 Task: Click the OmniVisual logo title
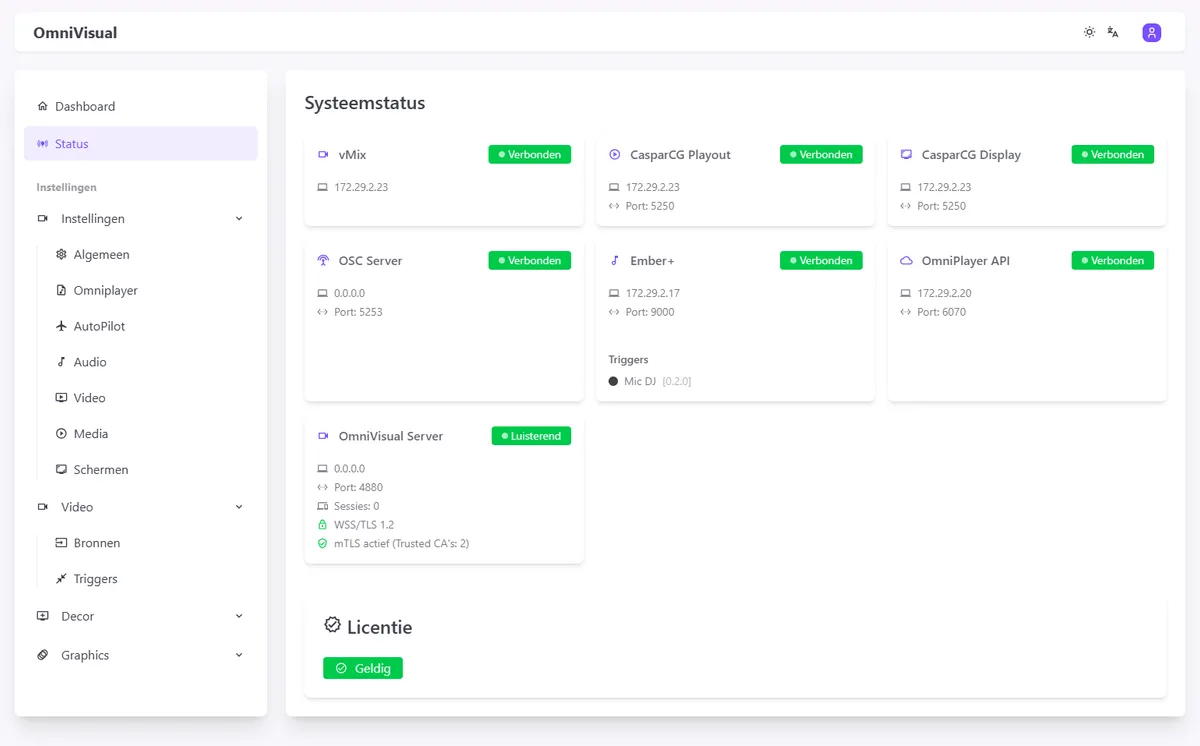click(75, 33)
